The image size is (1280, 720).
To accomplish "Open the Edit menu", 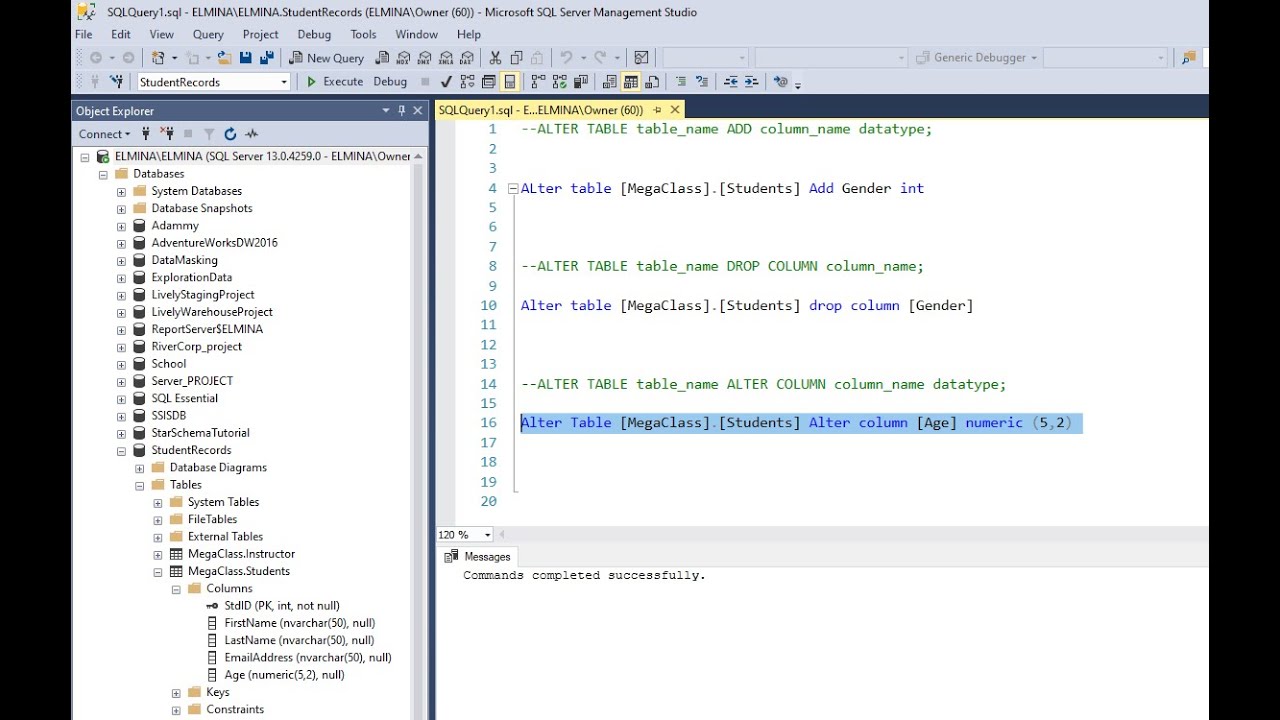I will tap(121, 34).
